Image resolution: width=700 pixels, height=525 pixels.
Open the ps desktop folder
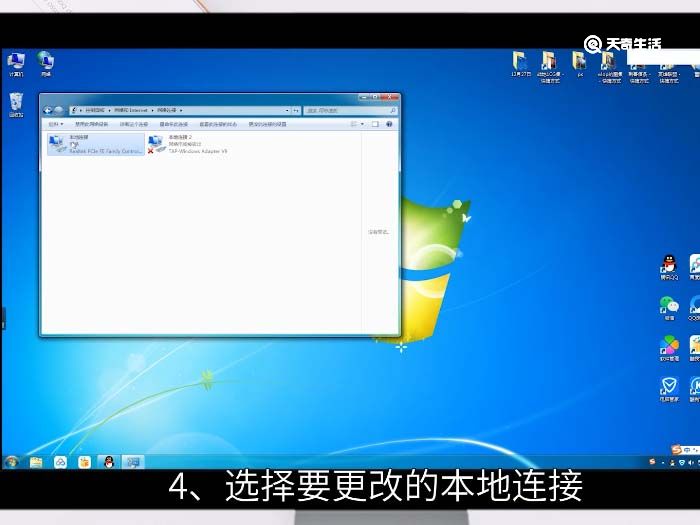(x=579, y=65)
